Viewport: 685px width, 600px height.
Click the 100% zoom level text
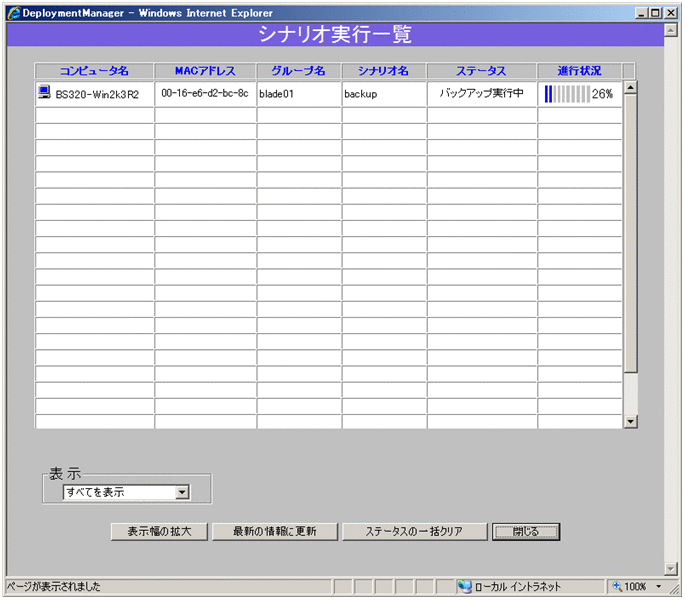click(635, 586)
